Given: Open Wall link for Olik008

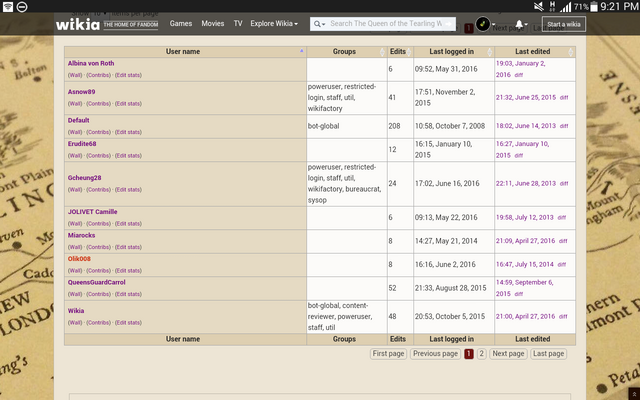Looking at the screenshot, I should pyautogui.click(x=75, y=271).
